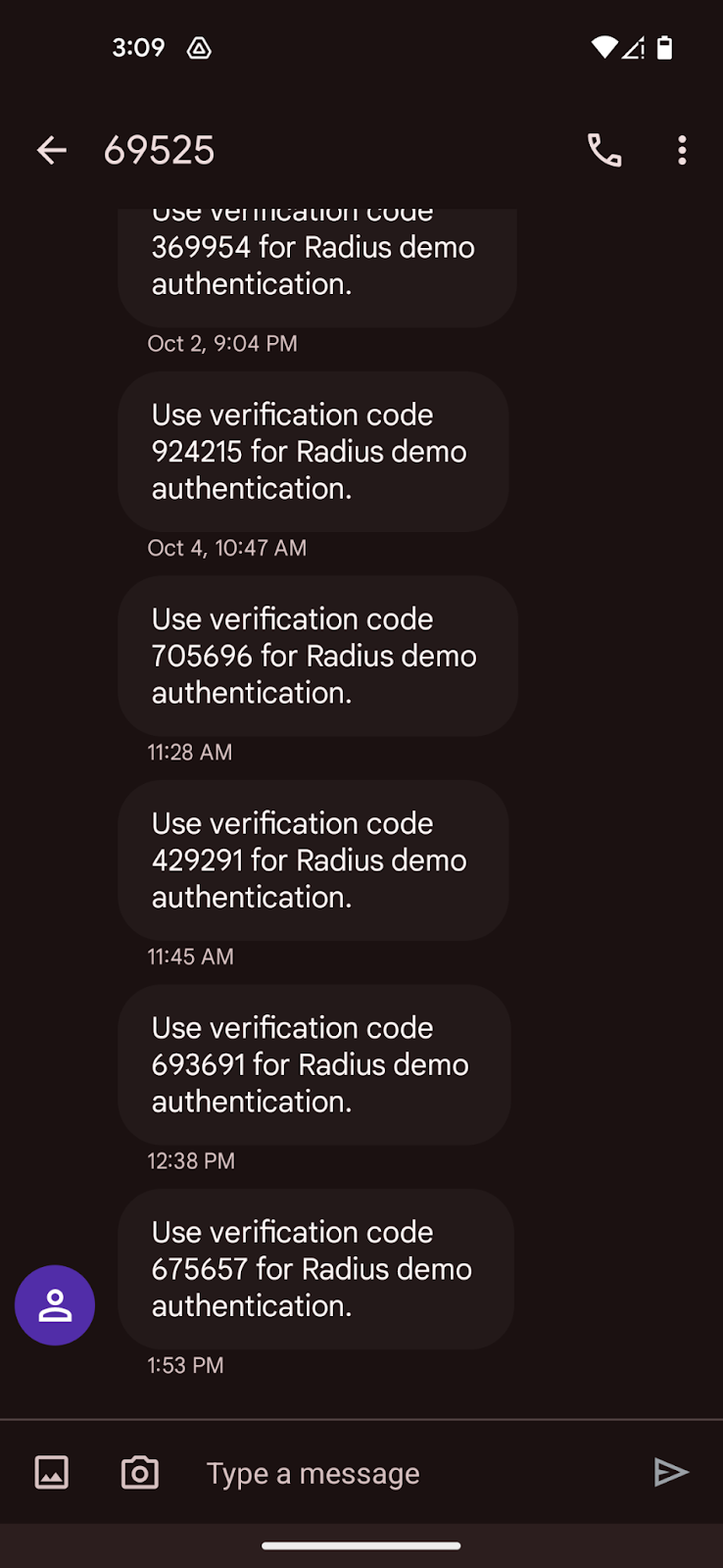Tap the 69525 conversation title
The width and height of the screenshot is (723, 1568).
159,150
